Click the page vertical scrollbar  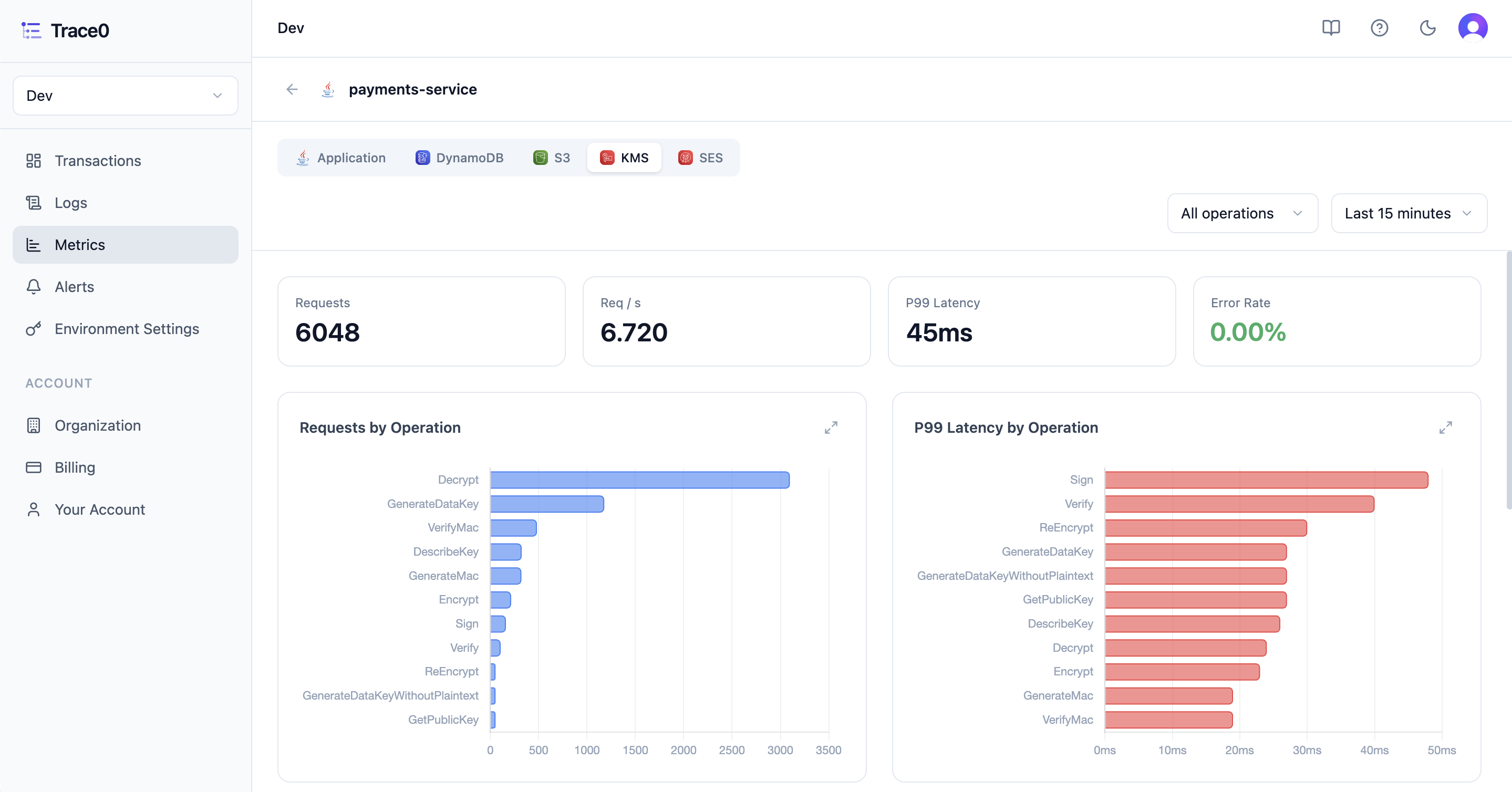(x=1508, y=380)
